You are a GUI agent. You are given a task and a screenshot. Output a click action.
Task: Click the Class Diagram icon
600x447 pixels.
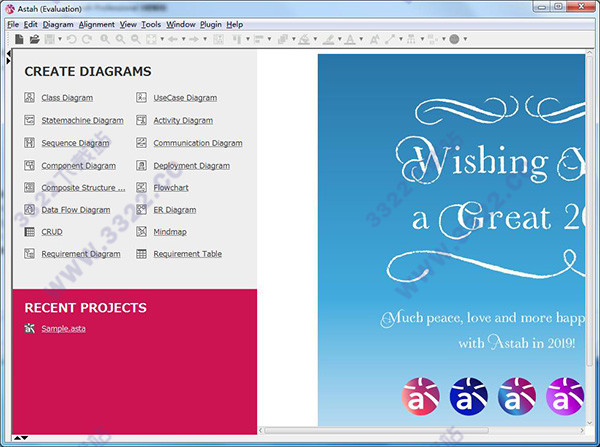(29, 98)
